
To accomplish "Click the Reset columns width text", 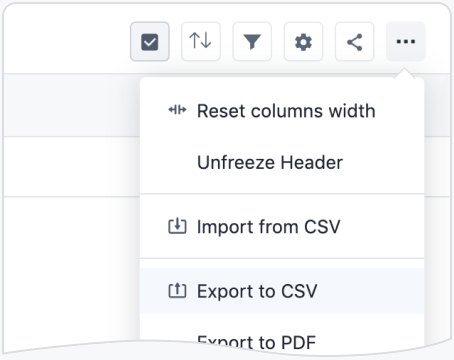I will (286, 111).
